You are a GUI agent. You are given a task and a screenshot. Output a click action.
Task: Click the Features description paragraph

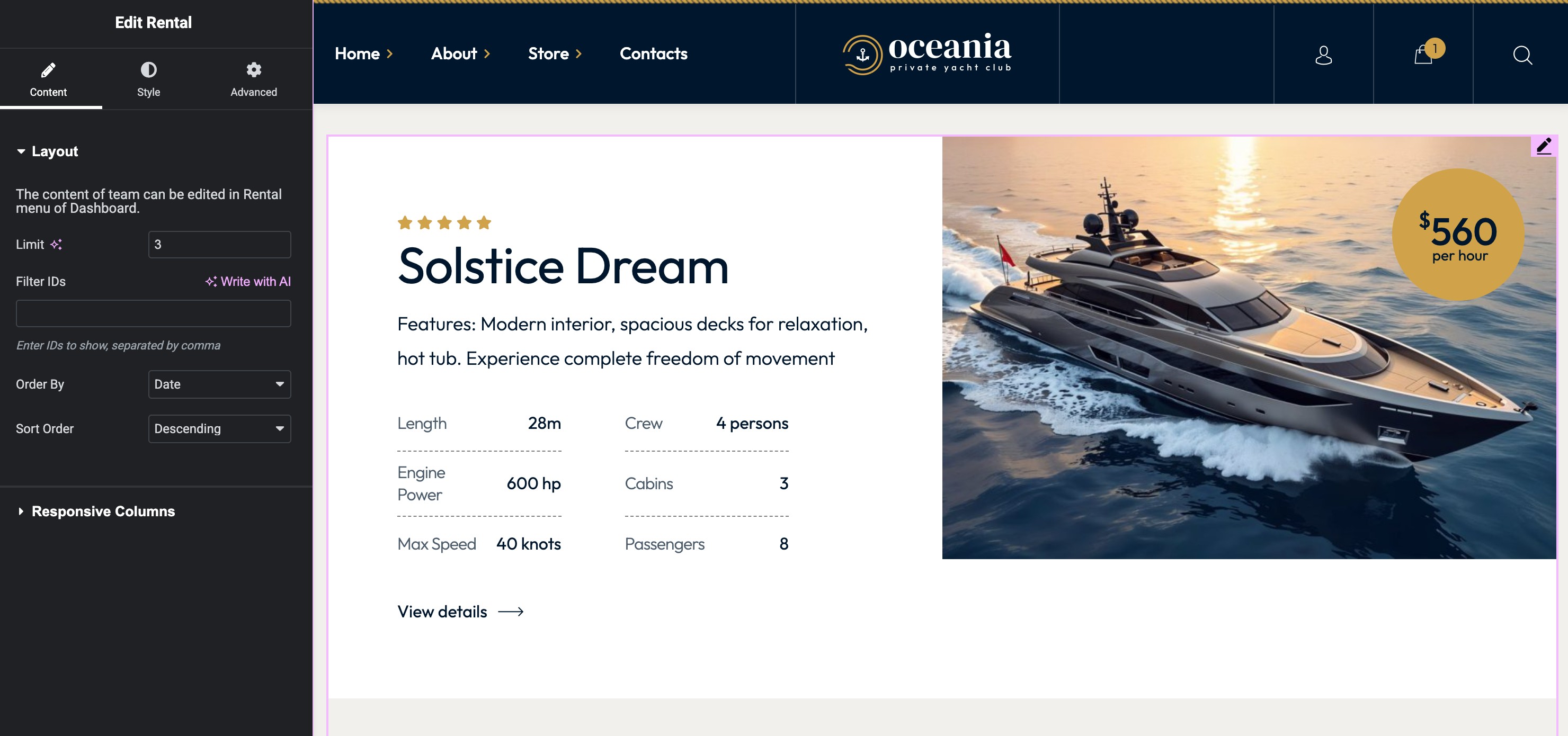pyautogui.click(x=632, y=341)
